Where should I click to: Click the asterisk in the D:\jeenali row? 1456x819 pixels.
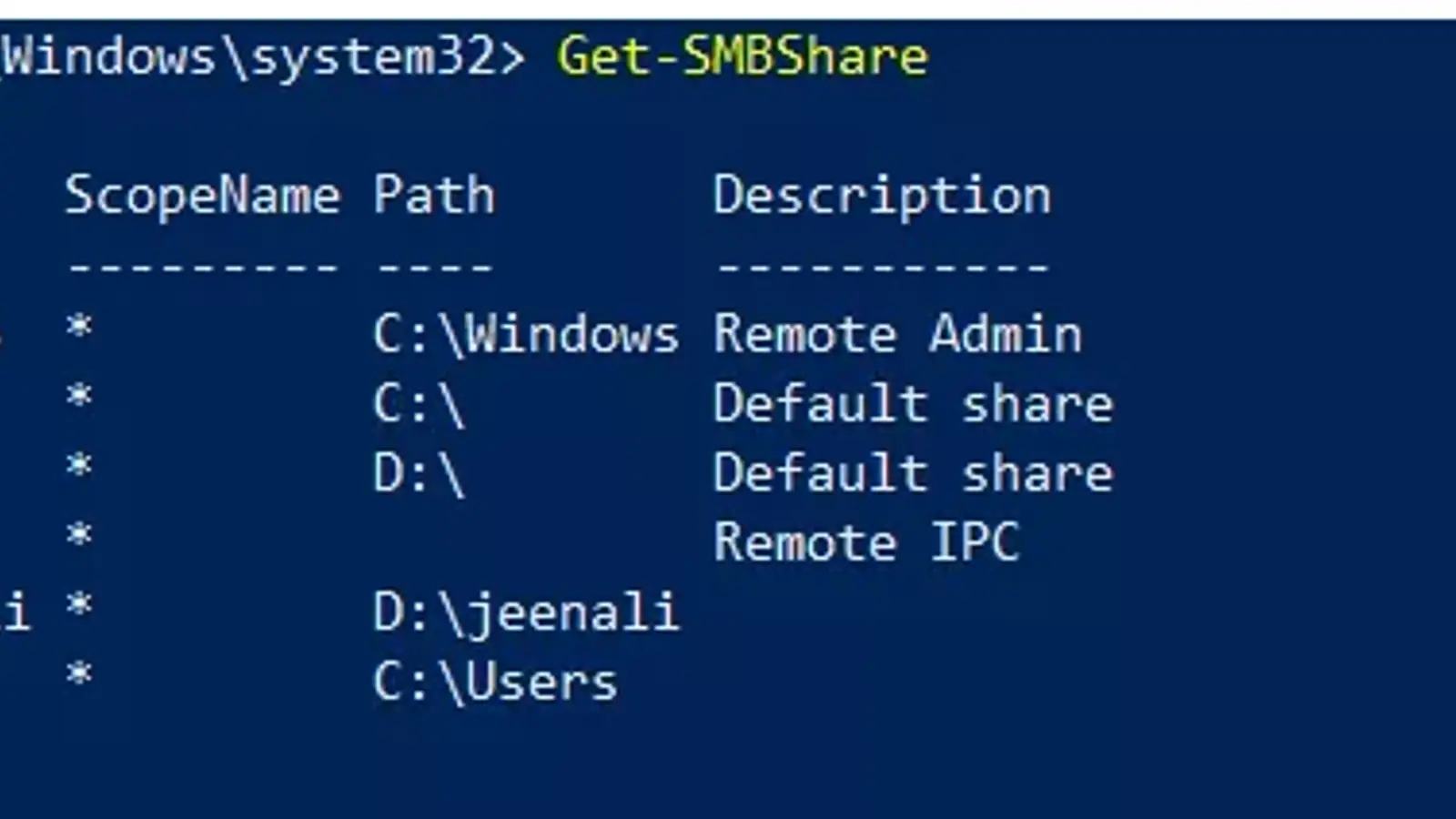(x=79, y=603)
